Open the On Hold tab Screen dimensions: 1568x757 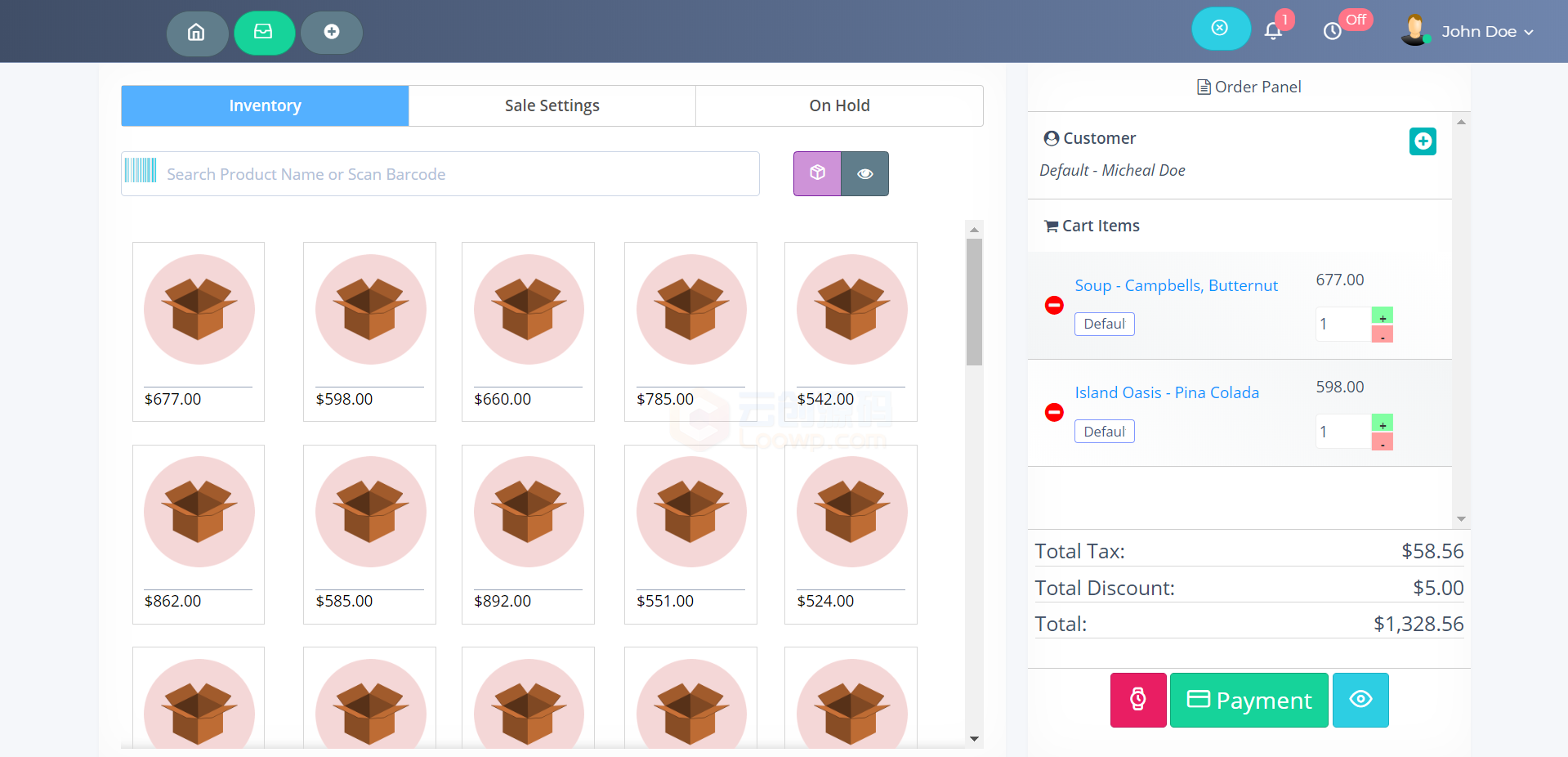(x=839, y=105)
